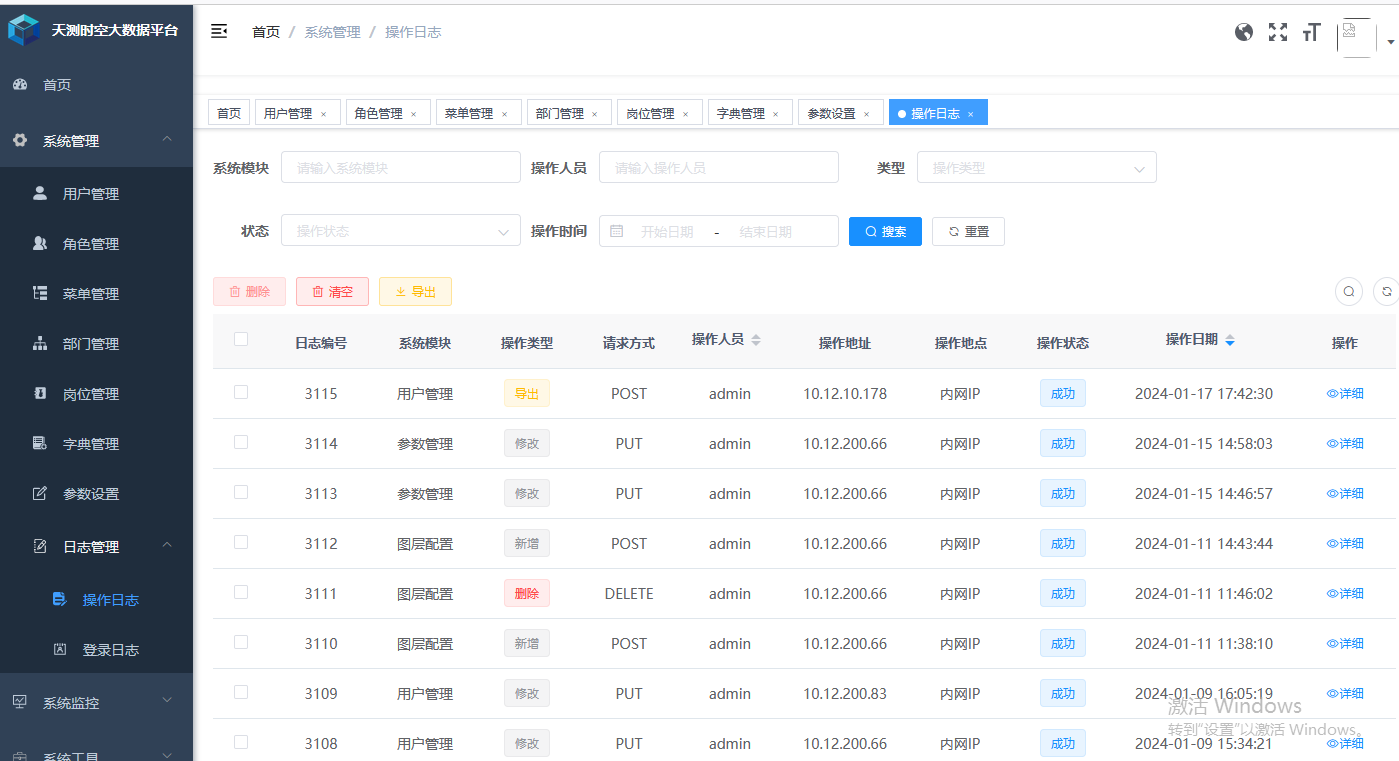
Task: Check the checkbox for log 3115
Action: coord(240,393)
